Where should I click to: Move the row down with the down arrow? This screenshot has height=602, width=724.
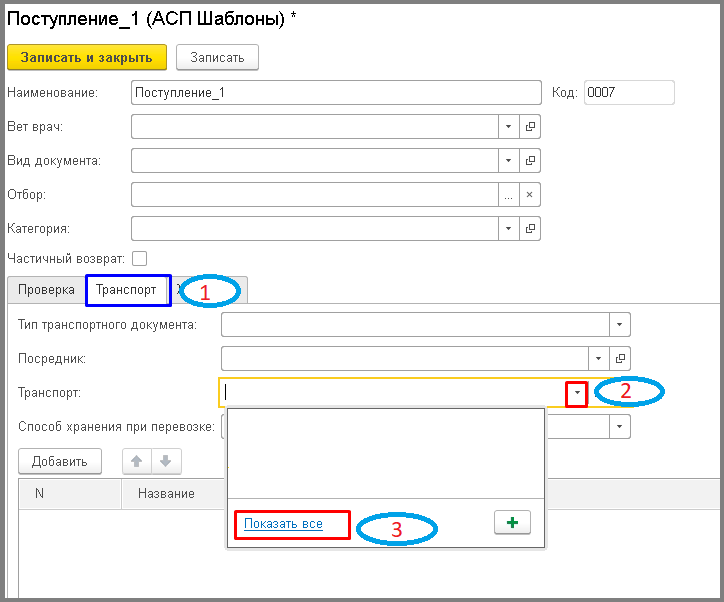166,461
